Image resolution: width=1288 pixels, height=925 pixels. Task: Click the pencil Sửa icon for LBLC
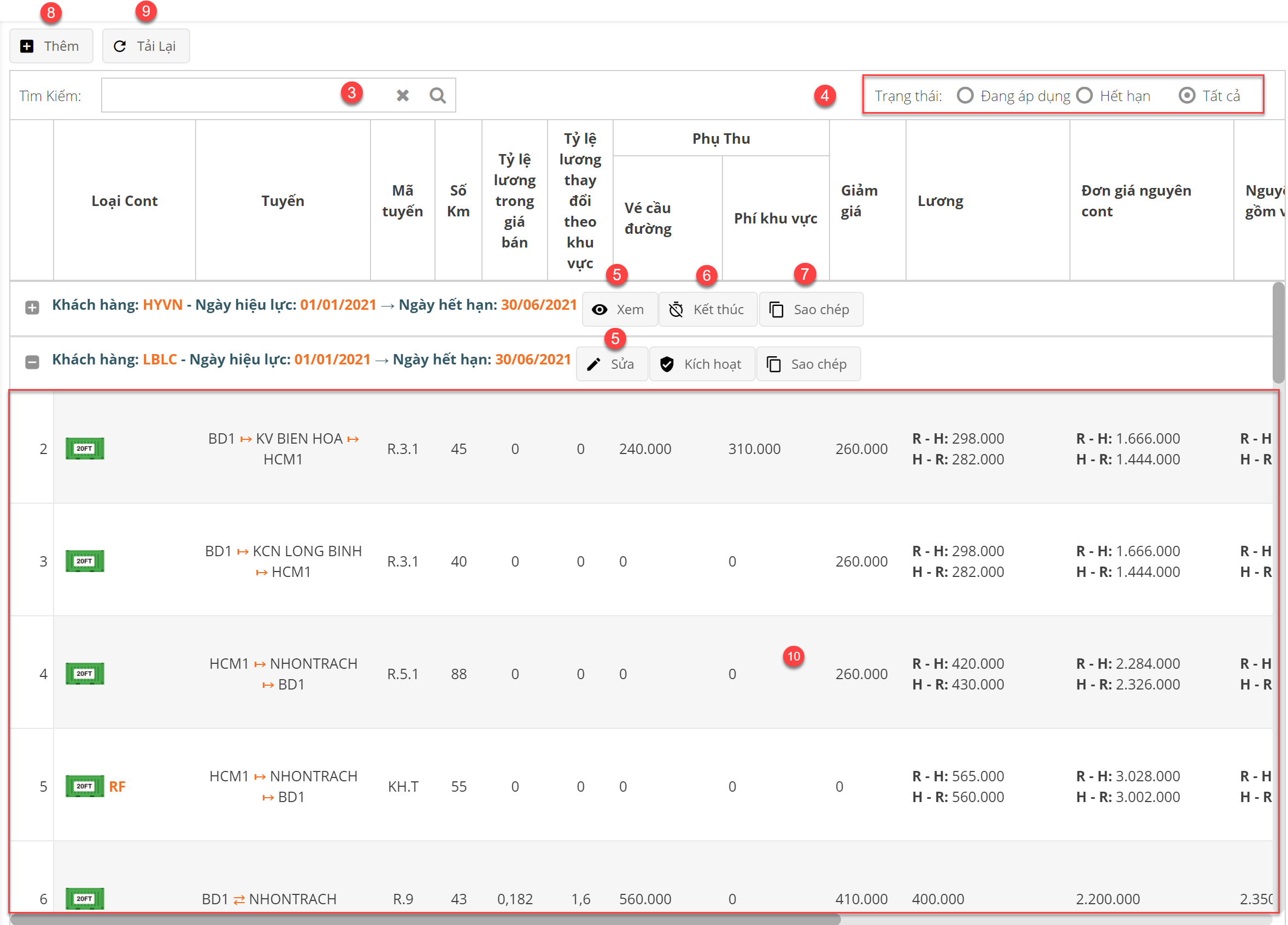coord(593,364)
